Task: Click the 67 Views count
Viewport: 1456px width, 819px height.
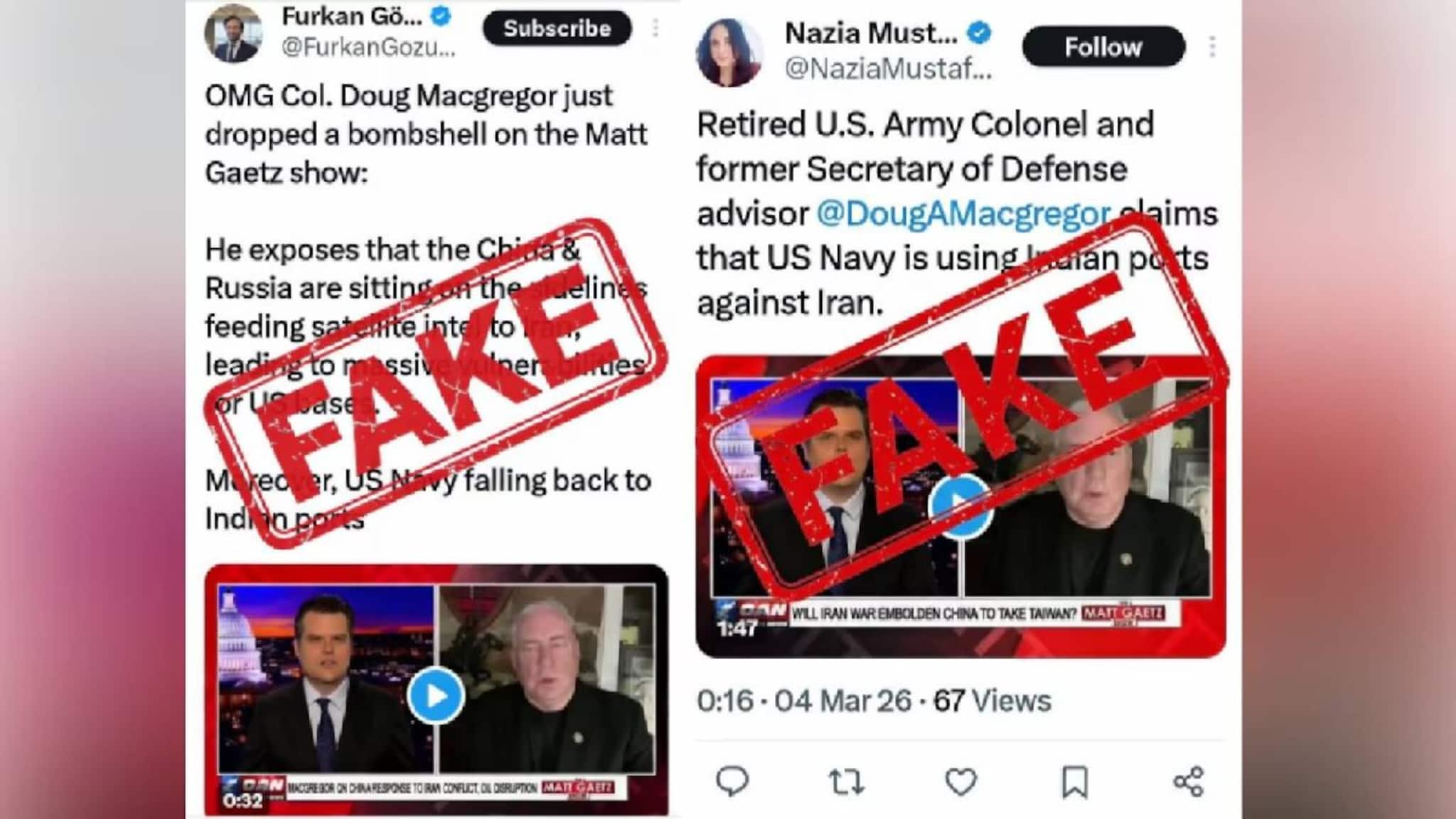Action: pyautogui.click(x=992, y=701)
